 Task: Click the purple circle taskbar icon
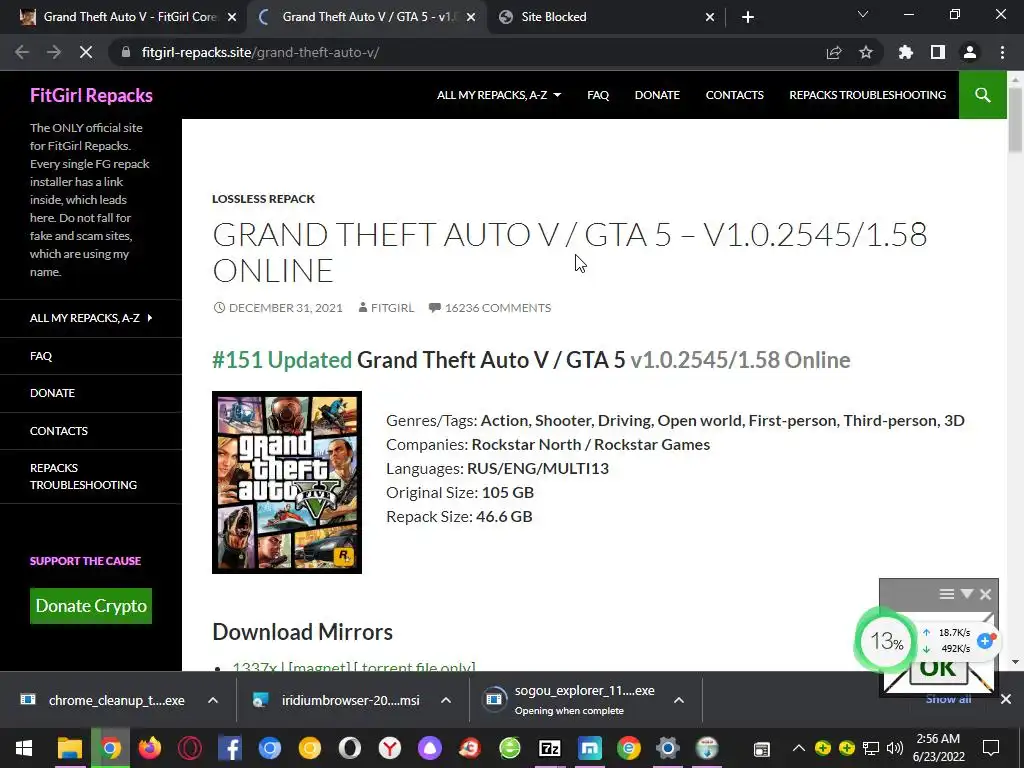click(430, 748)
